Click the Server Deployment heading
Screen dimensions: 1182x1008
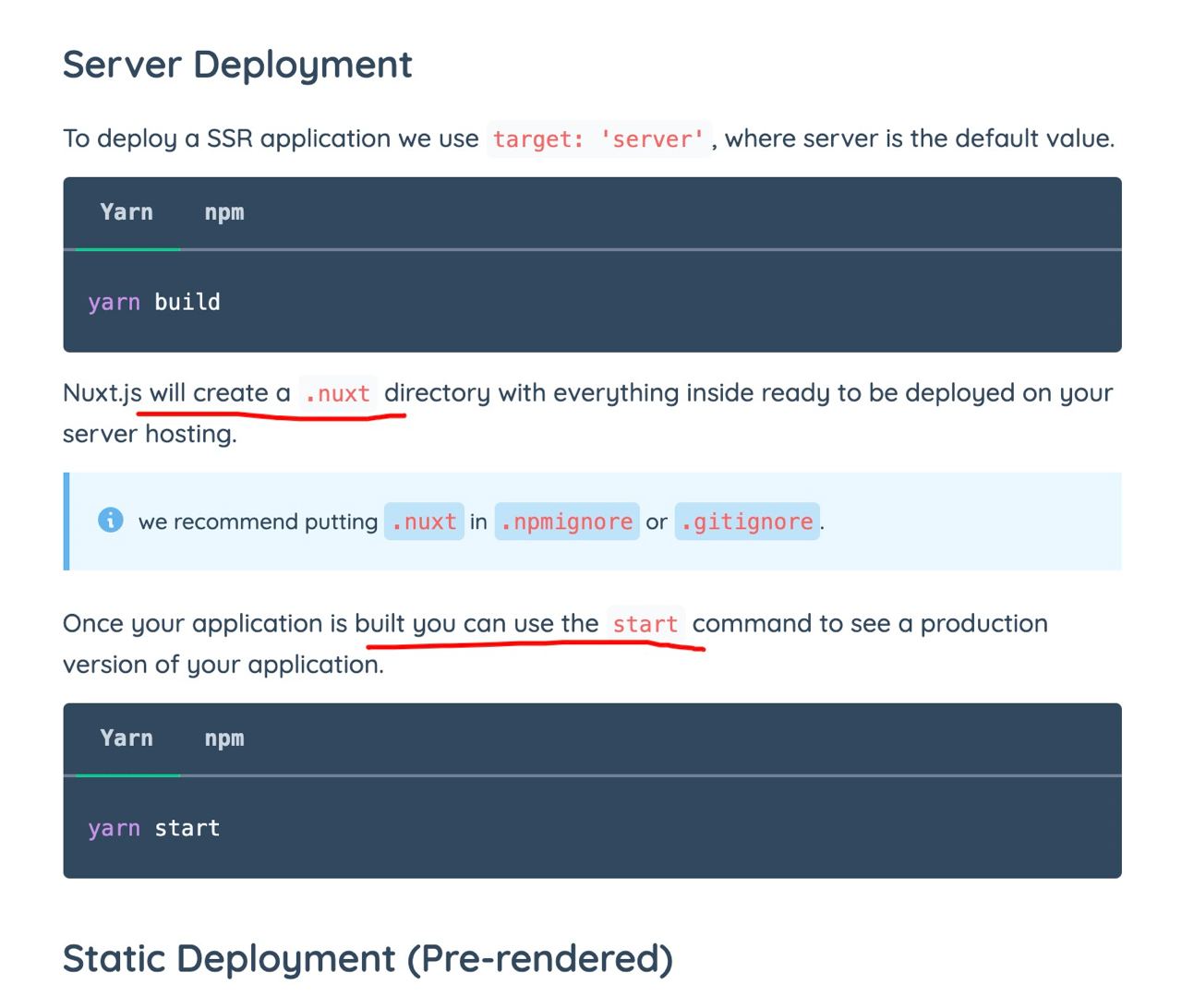pos(237,66)
